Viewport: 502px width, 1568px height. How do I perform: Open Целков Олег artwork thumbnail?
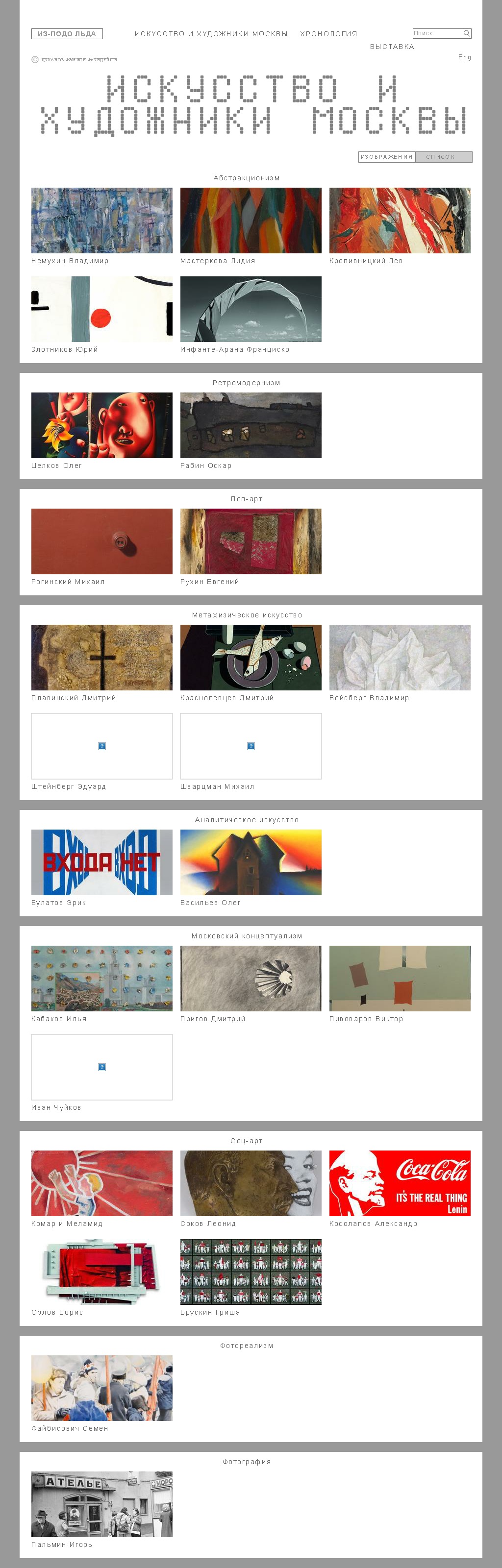pos(102,425)
